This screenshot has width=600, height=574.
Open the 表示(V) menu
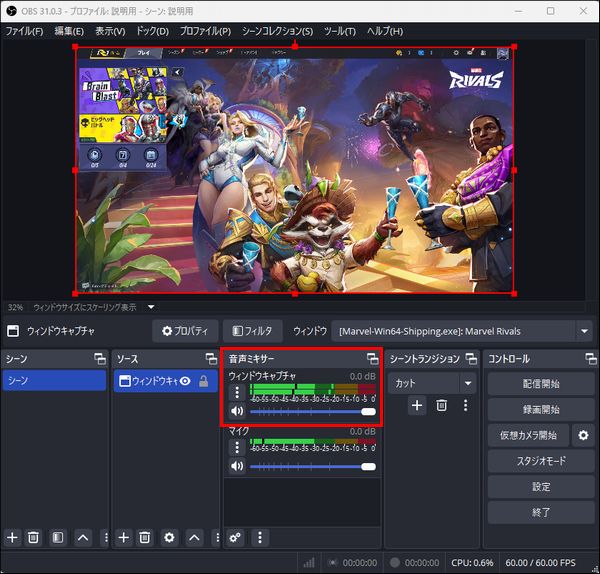click(110, 31)
